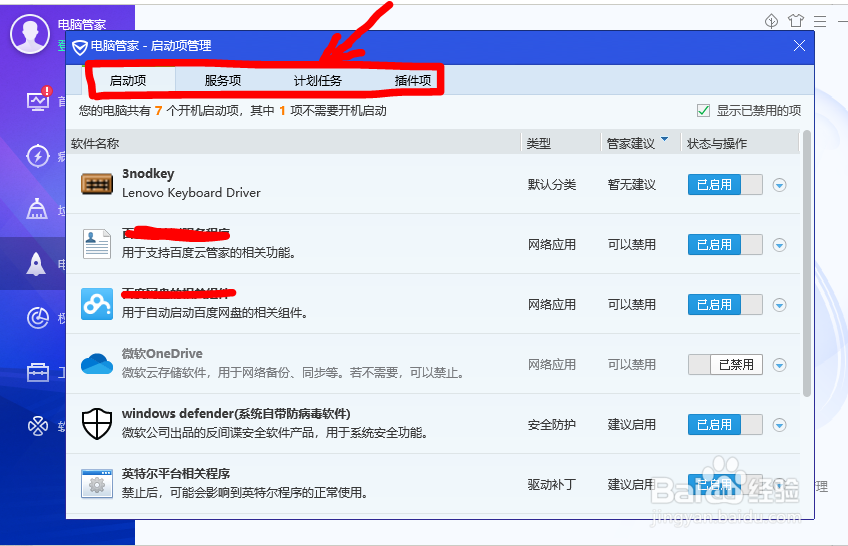
Task: Switch to 插件项 tab
Action: [x=413, y=81]
